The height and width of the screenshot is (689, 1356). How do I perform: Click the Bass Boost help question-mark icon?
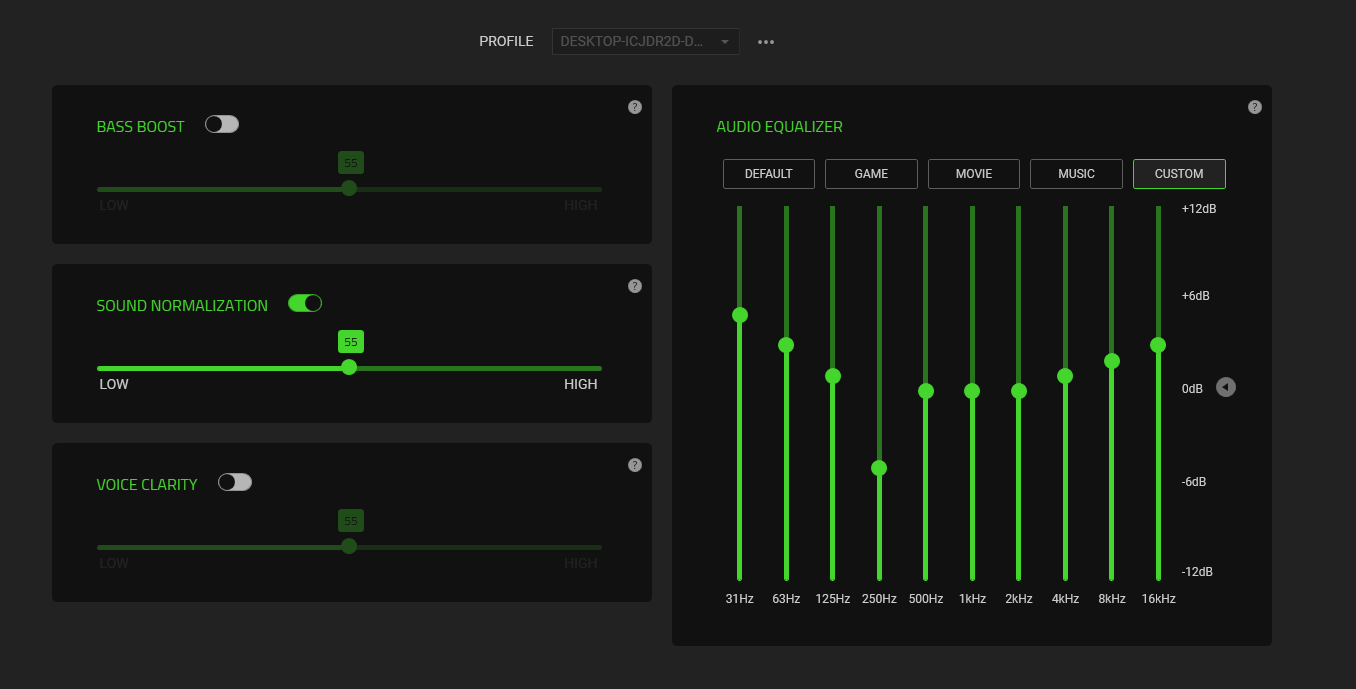634,107
